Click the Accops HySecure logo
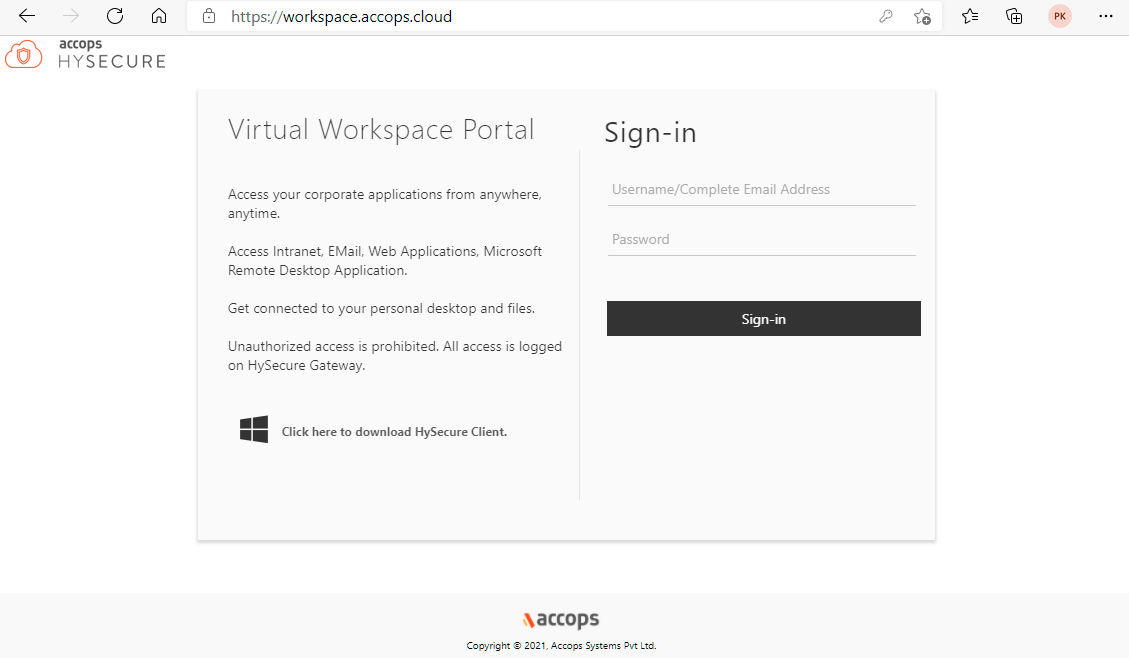1129x658 pixels. [x=85, y=54]
